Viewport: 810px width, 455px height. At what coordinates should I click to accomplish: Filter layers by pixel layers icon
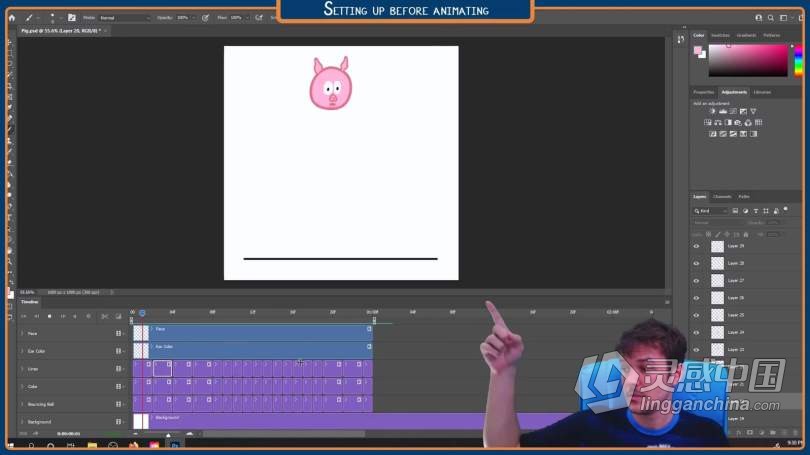coord(735,211)
